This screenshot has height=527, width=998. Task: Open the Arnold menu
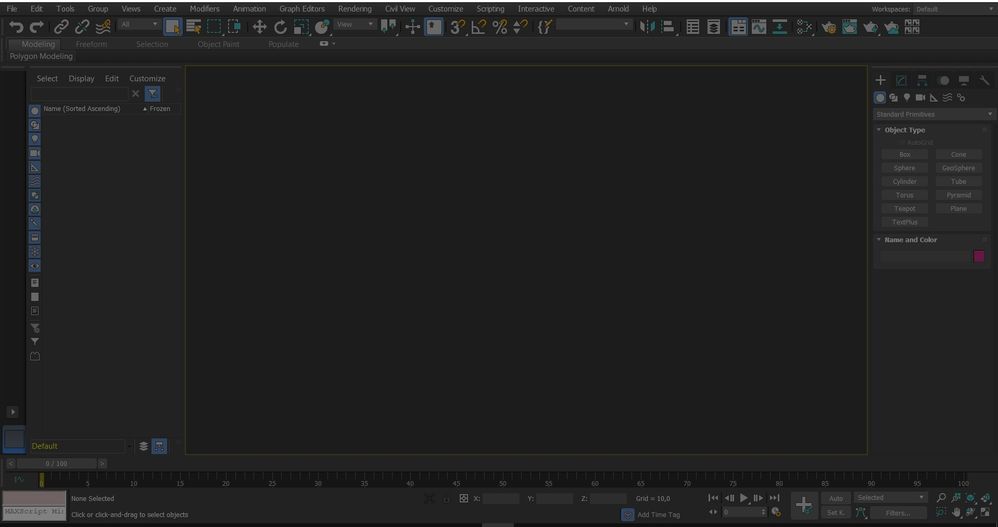click(x=618, y=9)
